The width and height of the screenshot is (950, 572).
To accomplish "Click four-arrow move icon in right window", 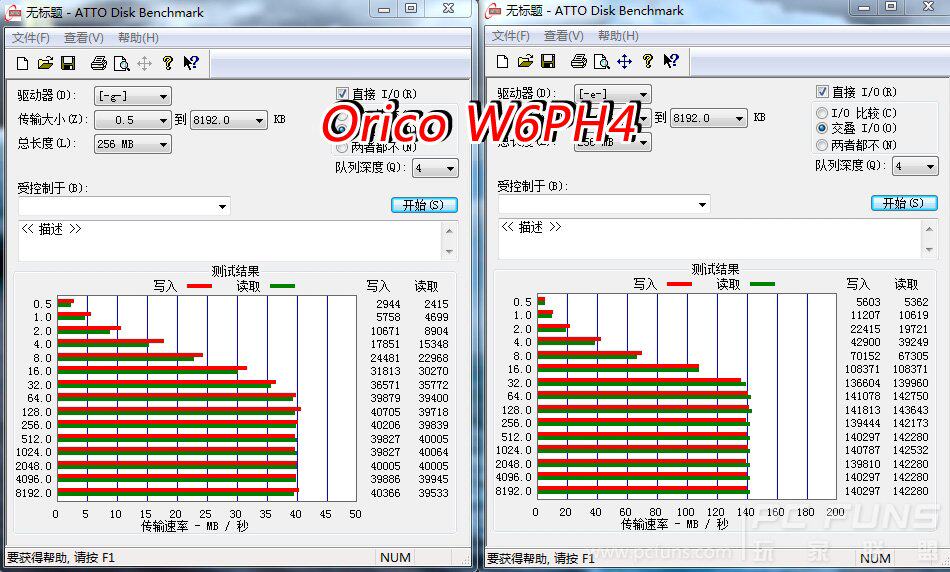I will click(x=624, y=61).
